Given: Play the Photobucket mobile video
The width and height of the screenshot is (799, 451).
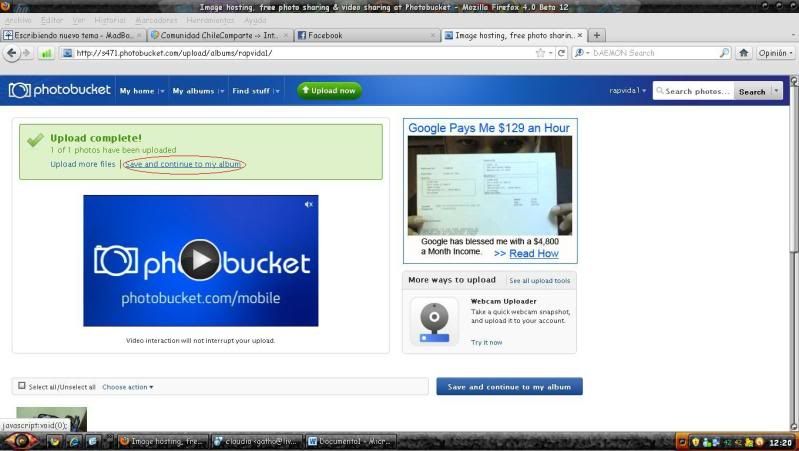Looking at the screenshot, I should coord(200,260).
